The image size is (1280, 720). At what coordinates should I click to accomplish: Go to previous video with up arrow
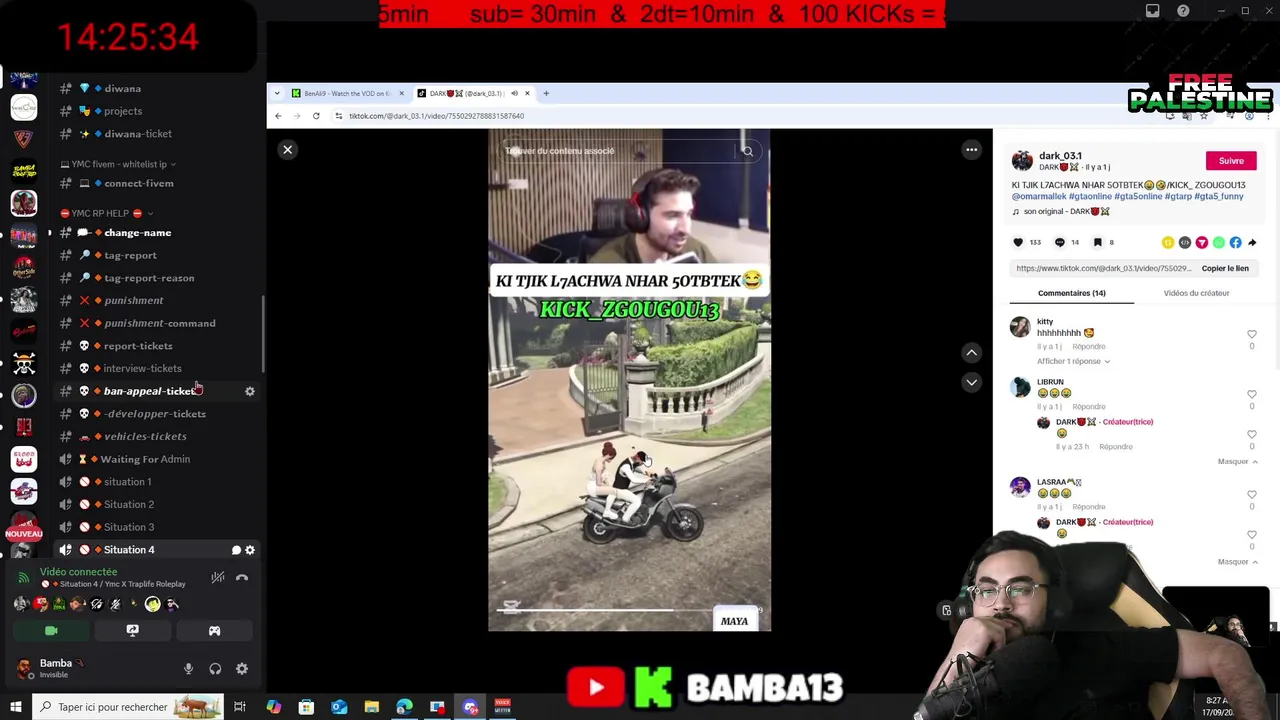pos(971,353)
